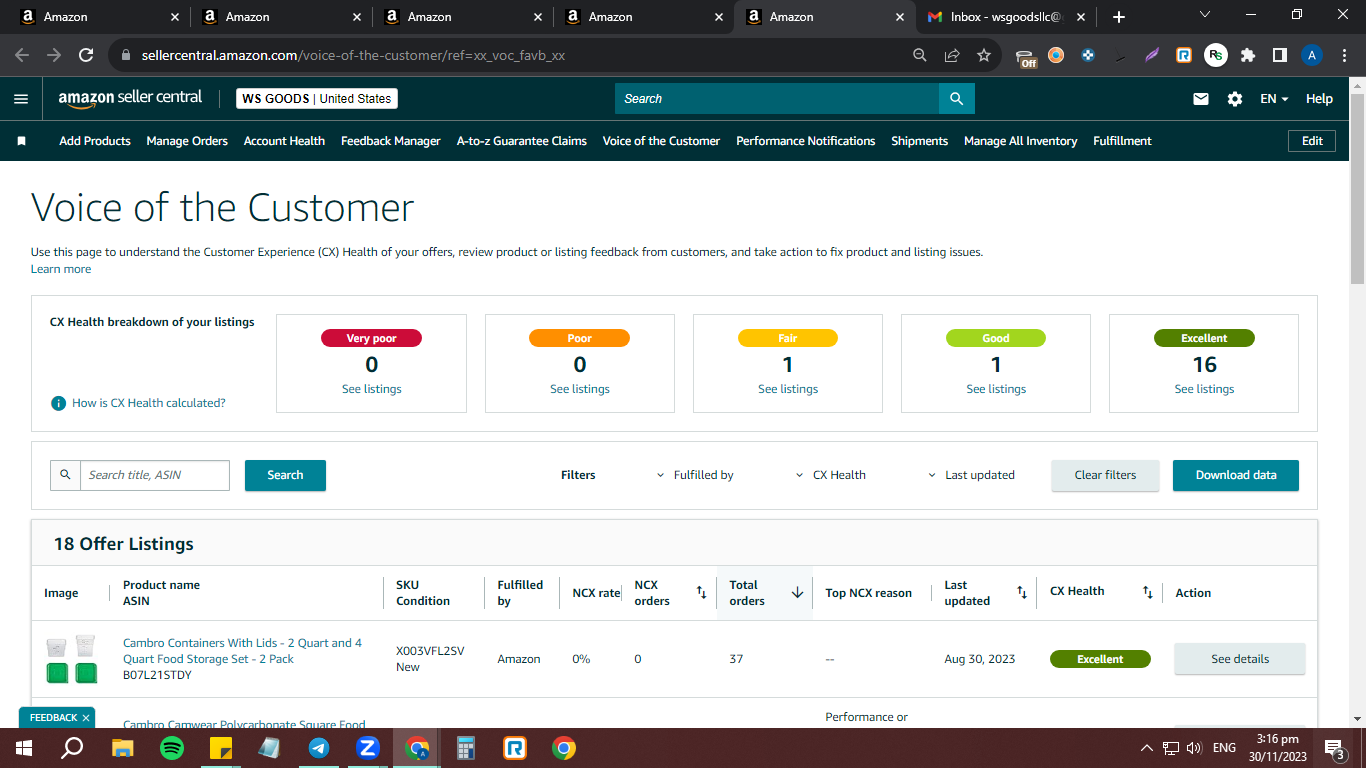
Task: Click the info icon beside How is CX Health calculated
Action: point(59,403)
